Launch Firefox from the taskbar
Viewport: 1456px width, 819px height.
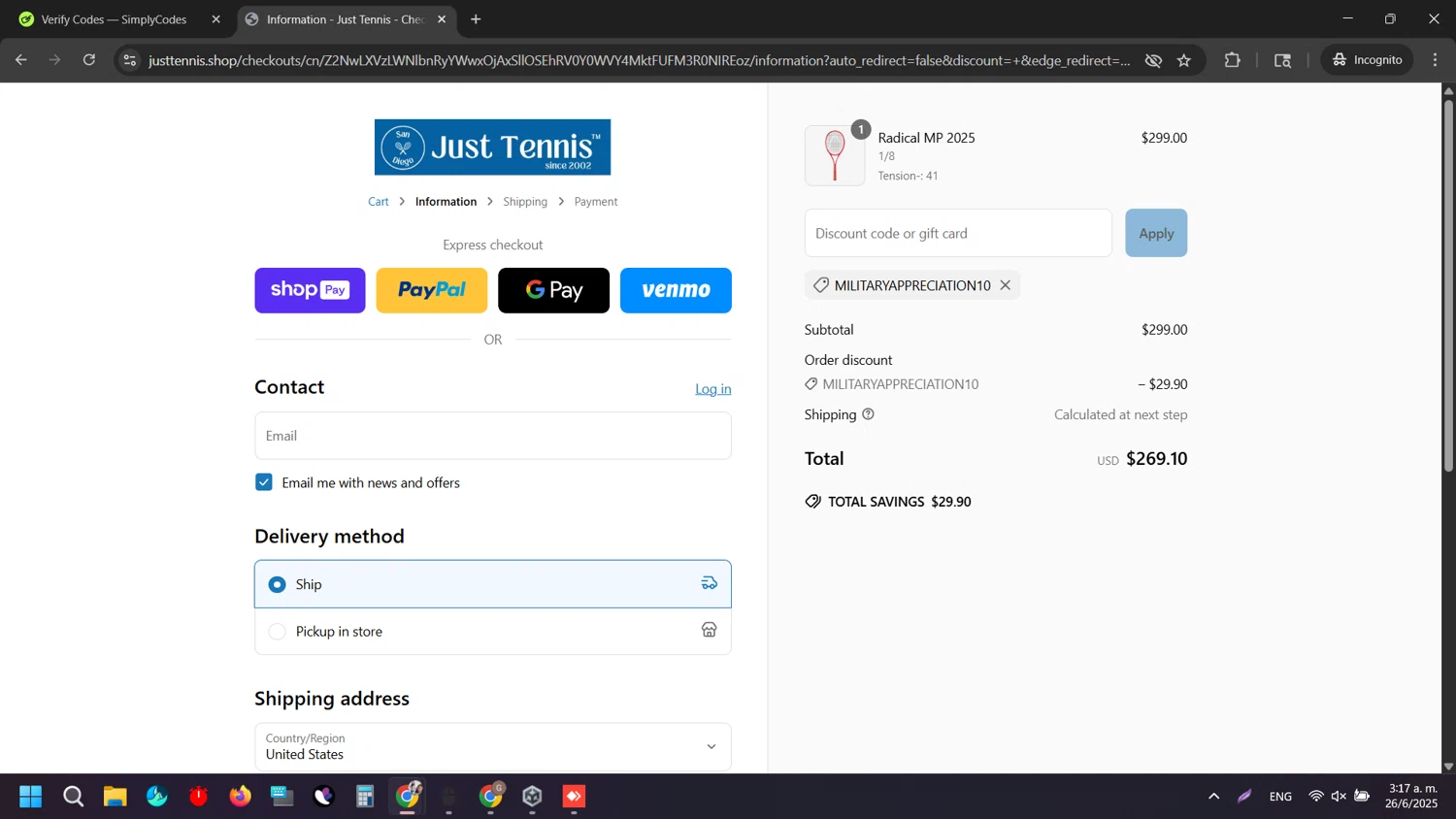(x=240, y=797)
